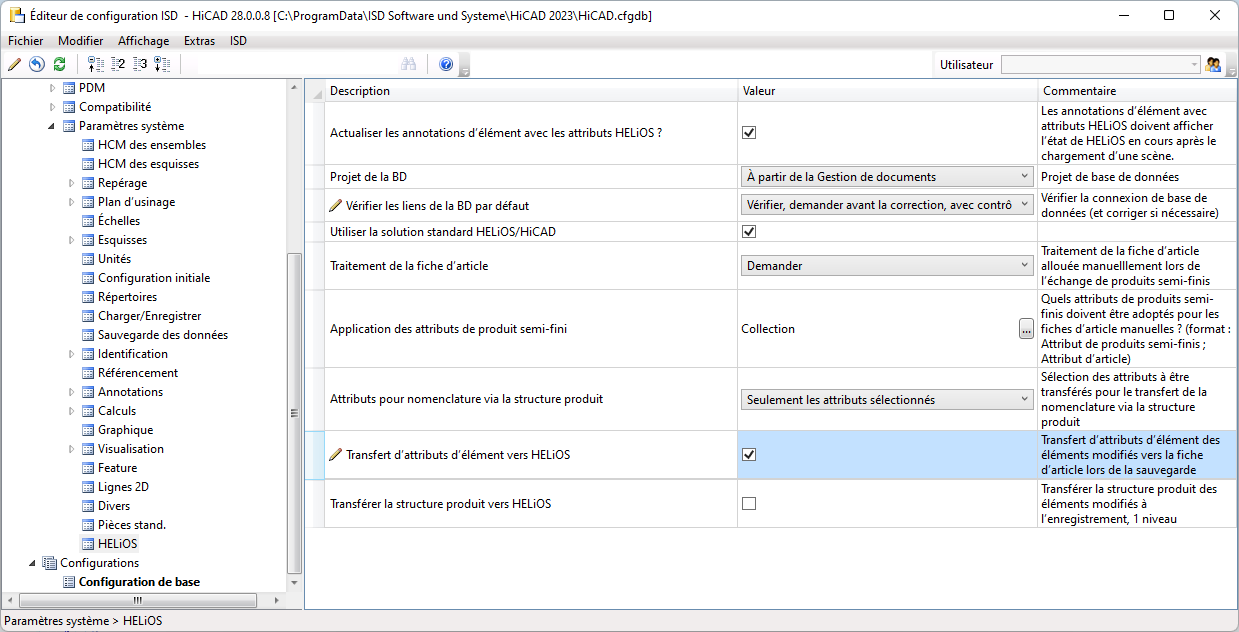This screenshot has width=1239, height=632.
Task: Open help with blue question mark icon
Action: tap(446, 64)
